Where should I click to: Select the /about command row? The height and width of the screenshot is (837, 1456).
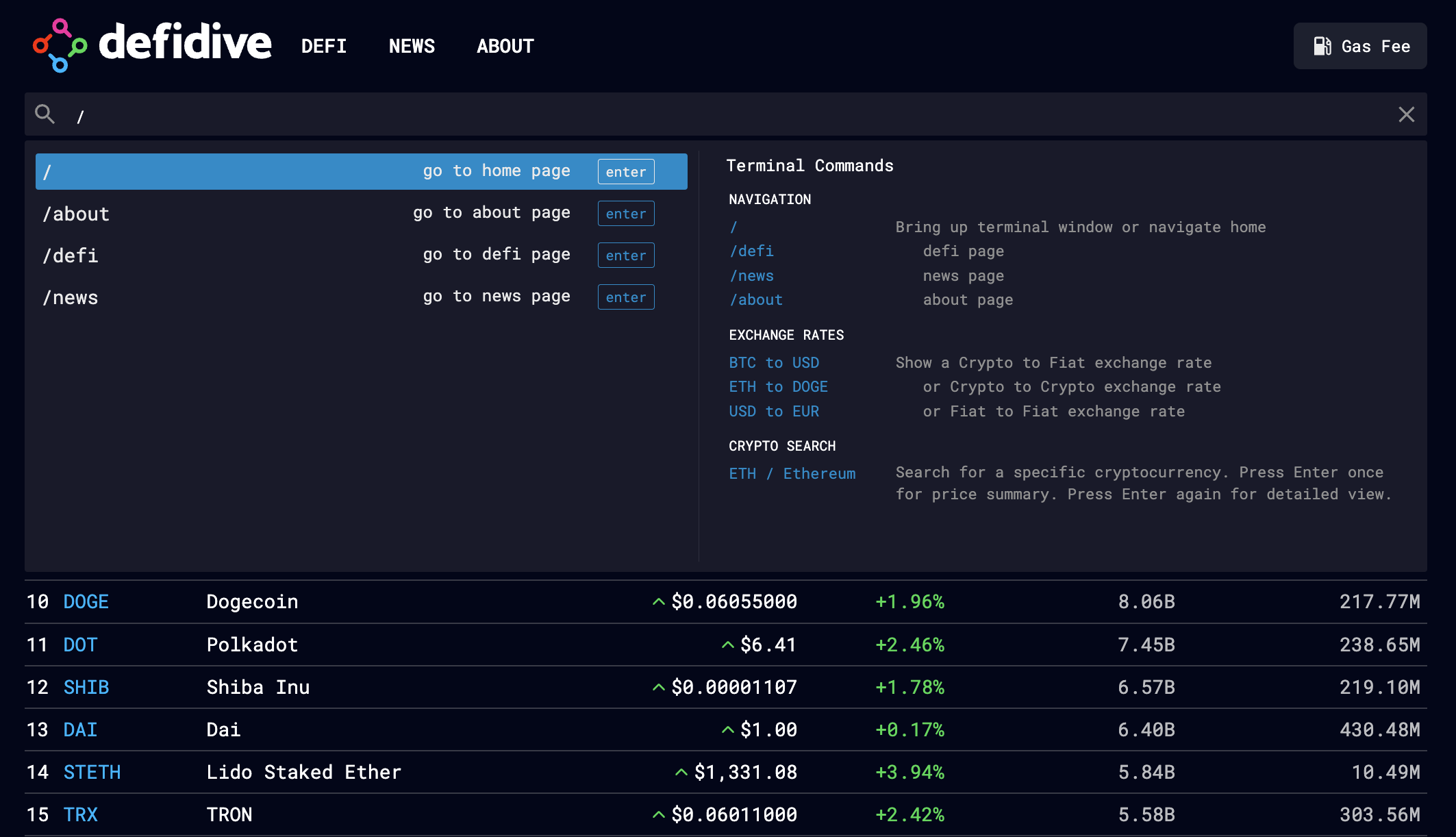(x=362, y=213)
